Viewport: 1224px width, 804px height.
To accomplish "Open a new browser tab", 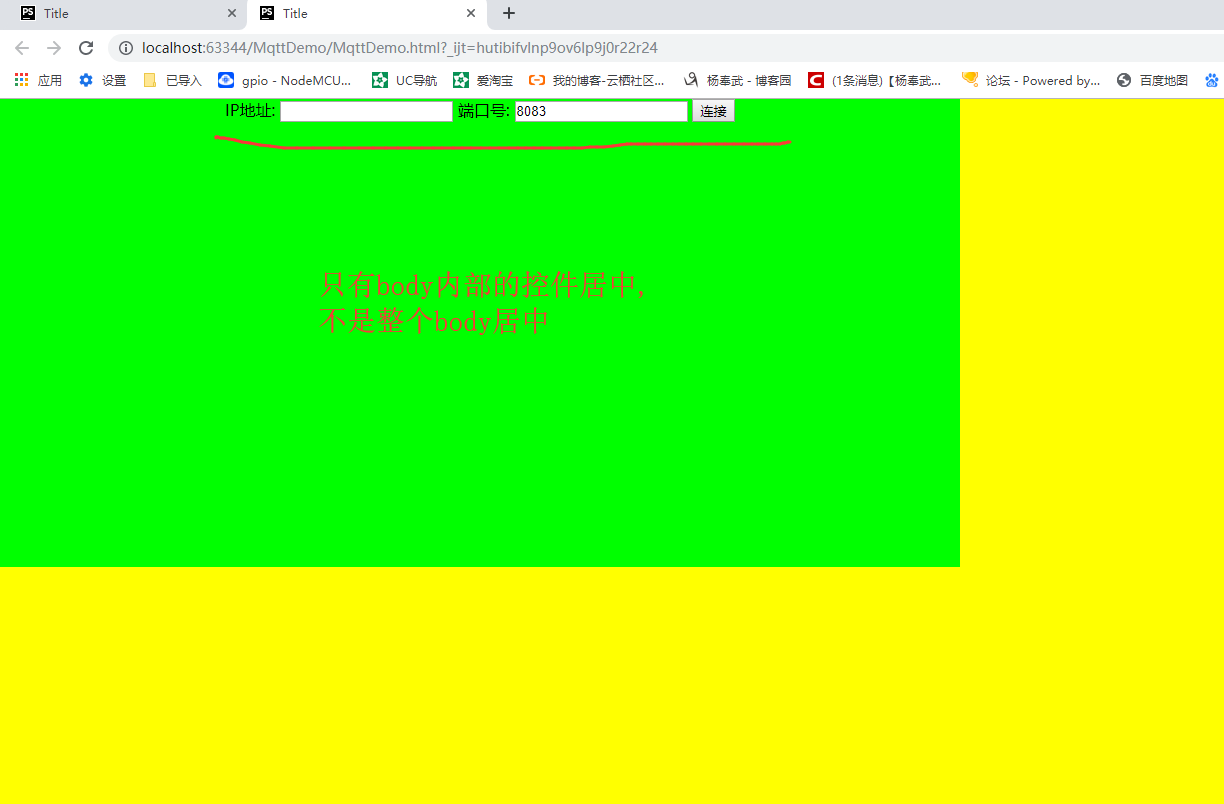I will [509, 14].
